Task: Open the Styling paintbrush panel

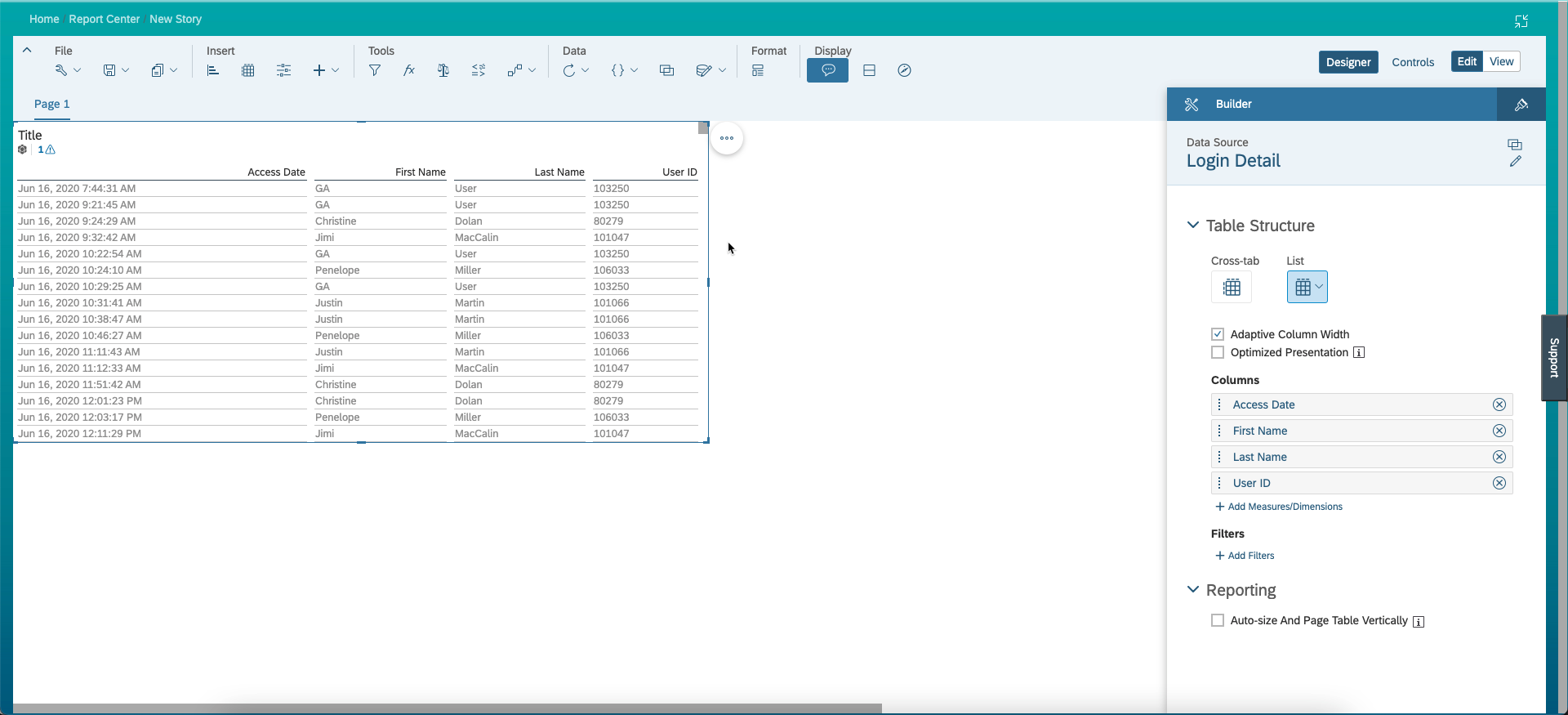Action: pyautogui.click(x=1521, y=105)
